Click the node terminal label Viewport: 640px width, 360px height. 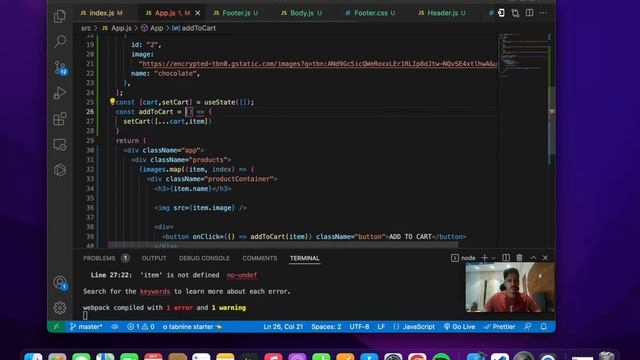(x=463, y=258)
